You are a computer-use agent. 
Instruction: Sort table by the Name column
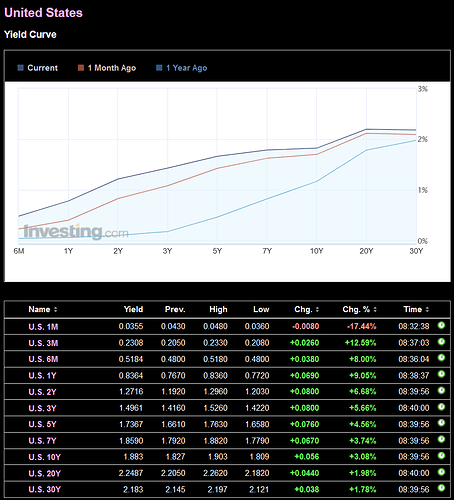43,309
